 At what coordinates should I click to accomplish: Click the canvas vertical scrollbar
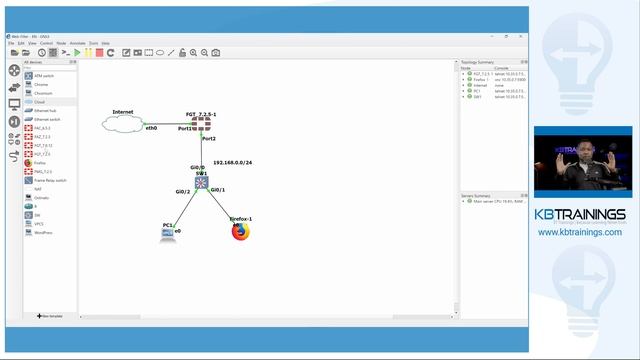[x=456, y=187]
